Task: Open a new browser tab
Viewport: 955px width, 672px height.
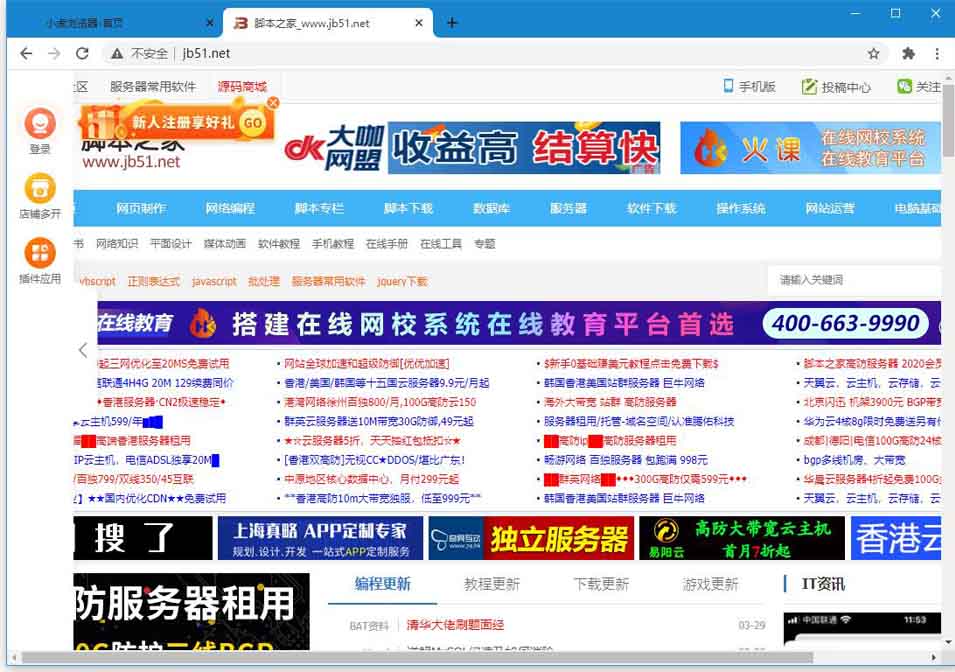Action: click(452, 23)
